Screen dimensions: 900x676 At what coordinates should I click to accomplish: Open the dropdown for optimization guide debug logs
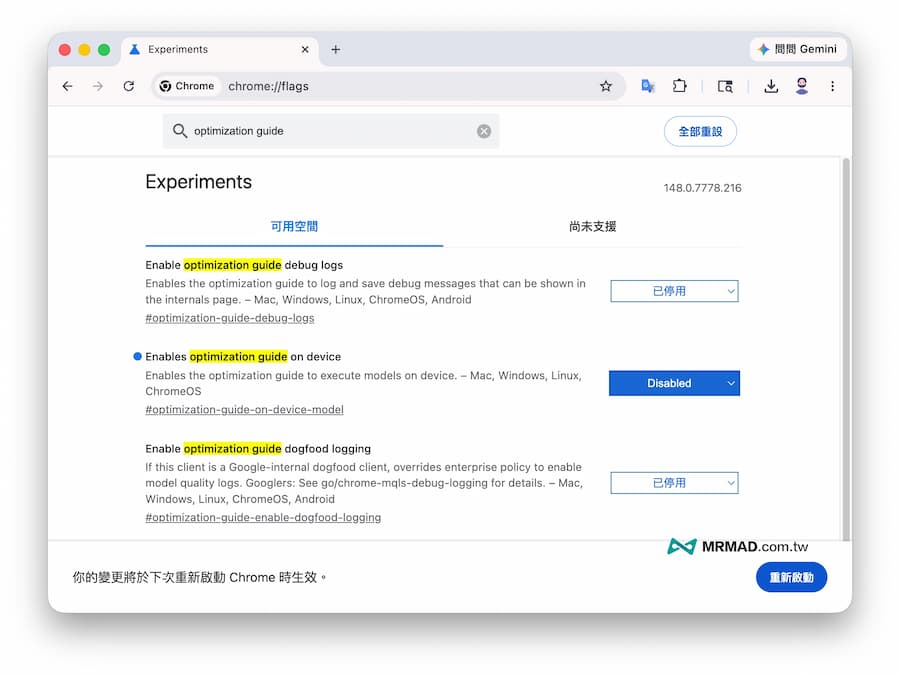click(674, 291)
